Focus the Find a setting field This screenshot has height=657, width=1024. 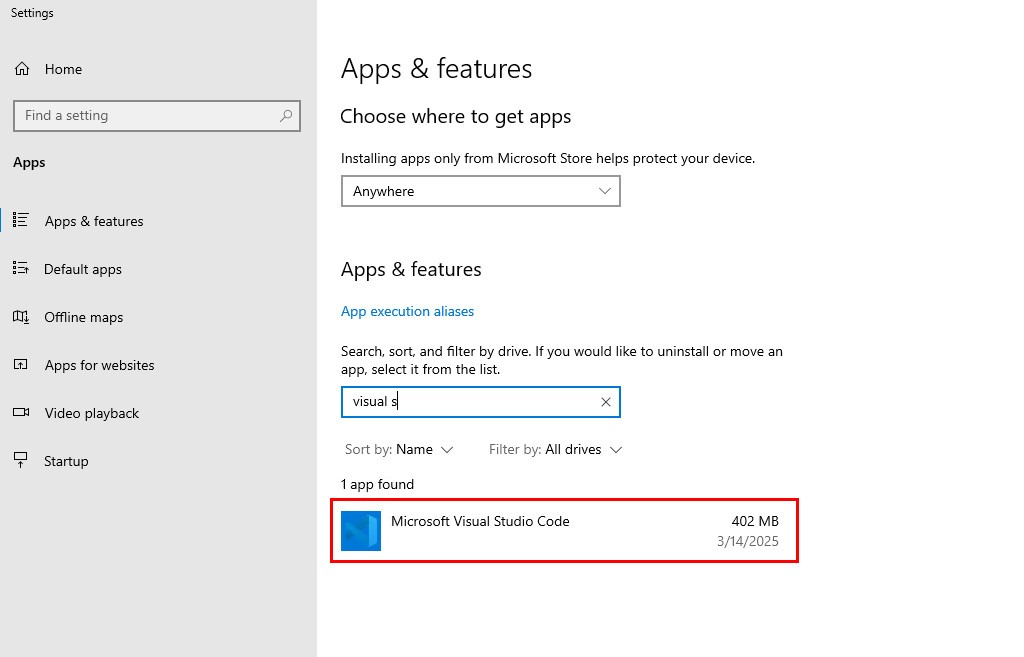pyautogui.click(x=157, y=116)
